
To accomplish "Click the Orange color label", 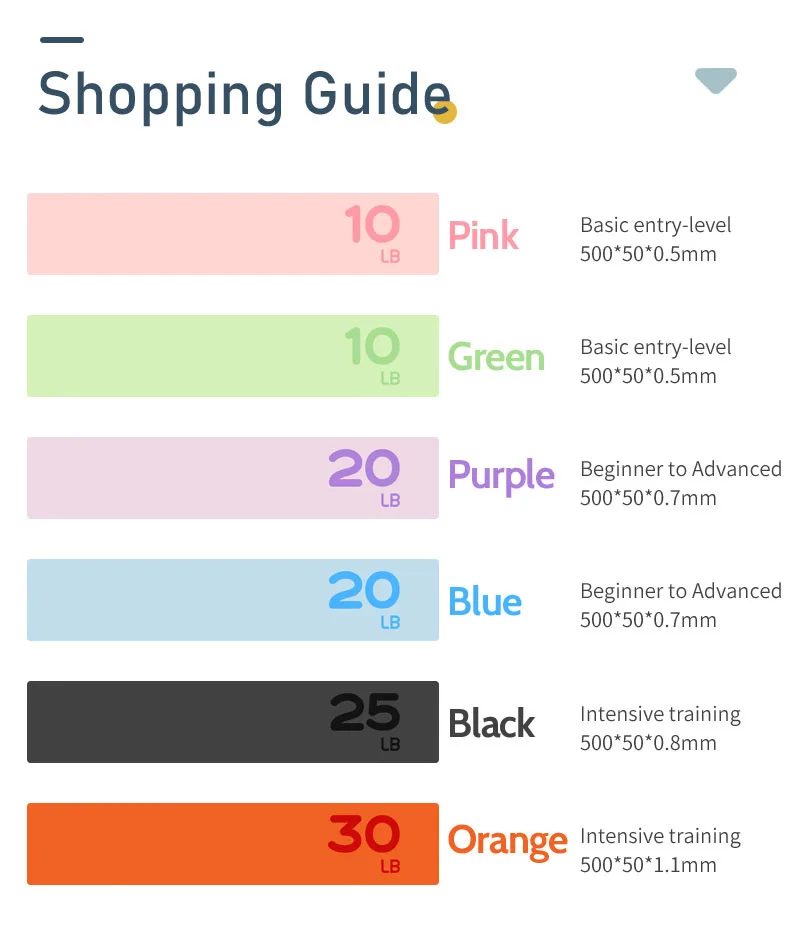I will [507, 840].
